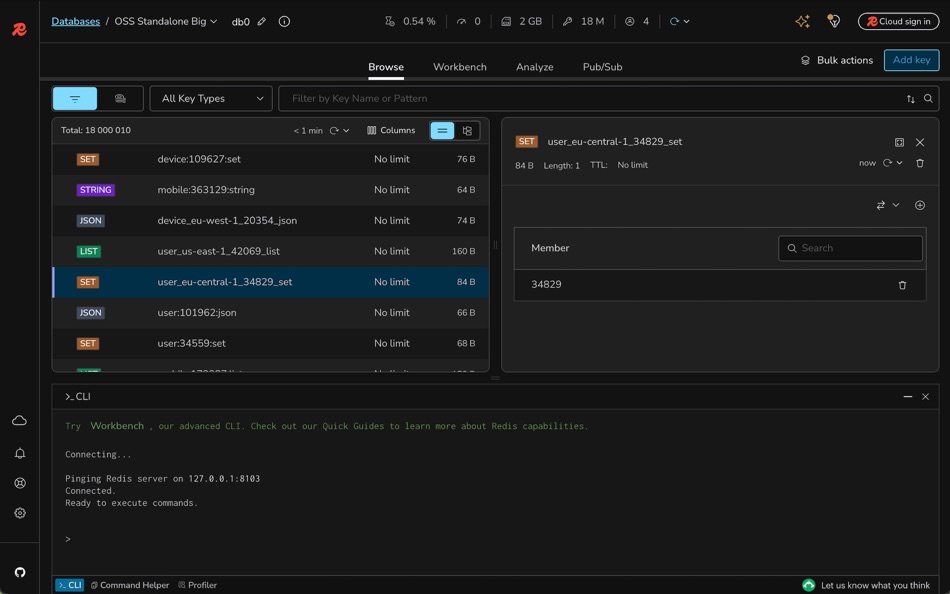
Task: Open the Columns selector in key list
Action: (391, 131)
